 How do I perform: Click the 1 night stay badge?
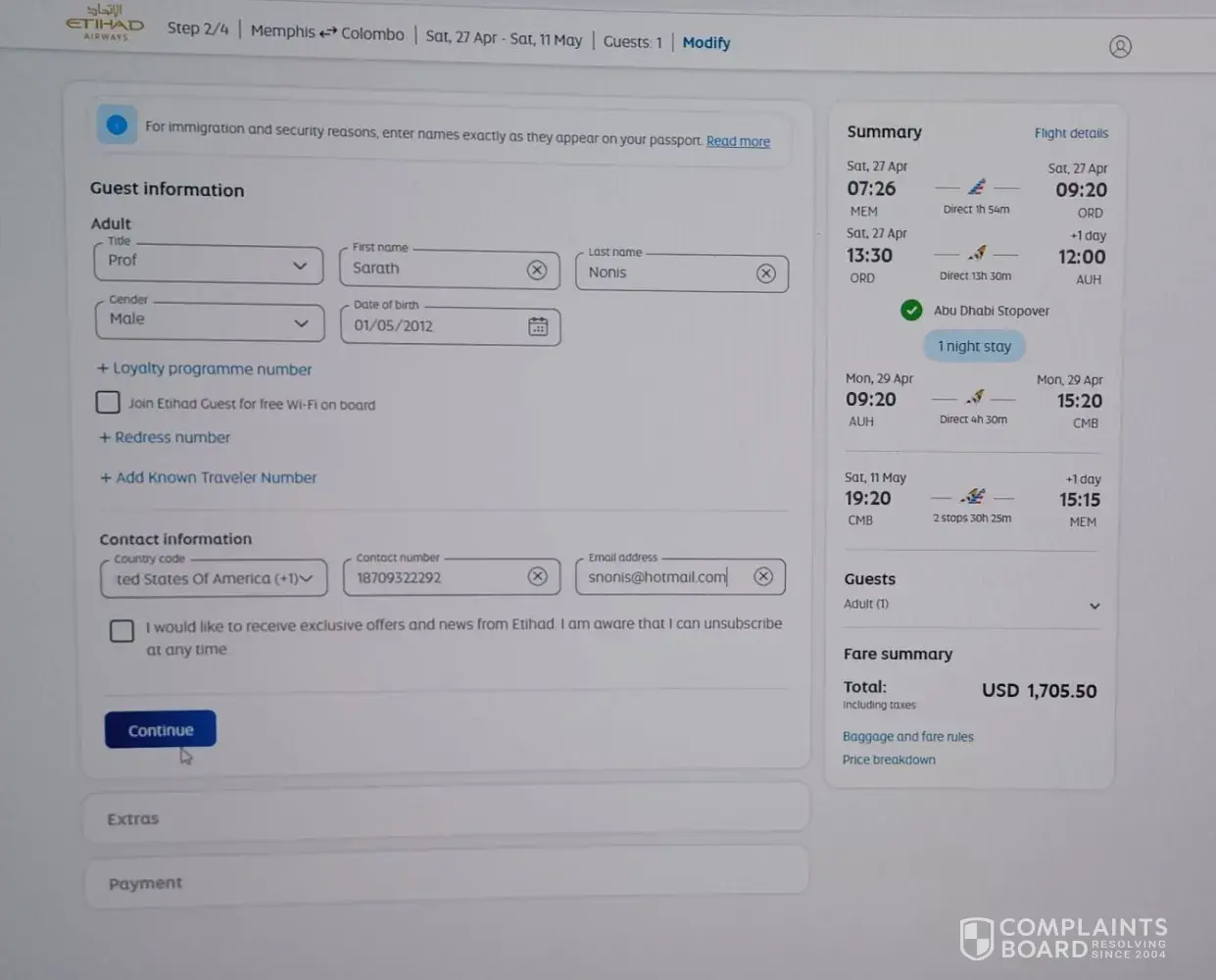tap(974, 346)
